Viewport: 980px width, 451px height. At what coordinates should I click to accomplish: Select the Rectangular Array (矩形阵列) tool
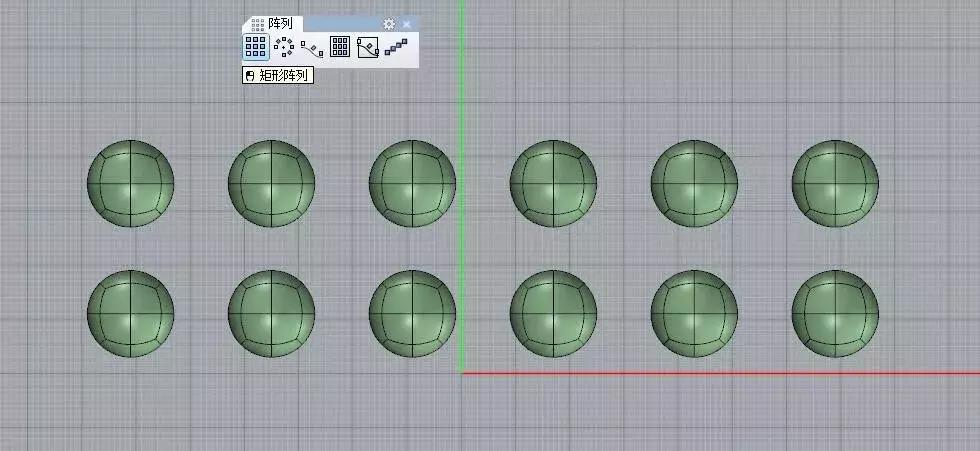coord(256,47)
